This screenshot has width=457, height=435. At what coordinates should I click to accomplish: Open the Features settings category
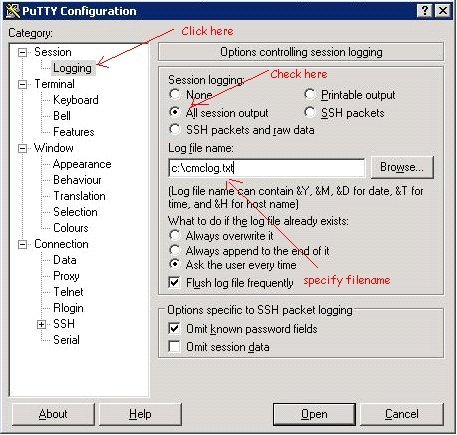click(74, 132)
